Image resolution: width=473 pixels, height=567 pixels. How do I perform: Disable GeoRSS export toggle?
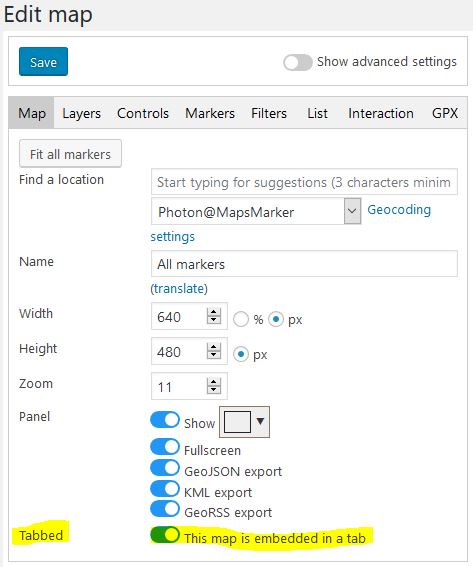coord(165,509)
